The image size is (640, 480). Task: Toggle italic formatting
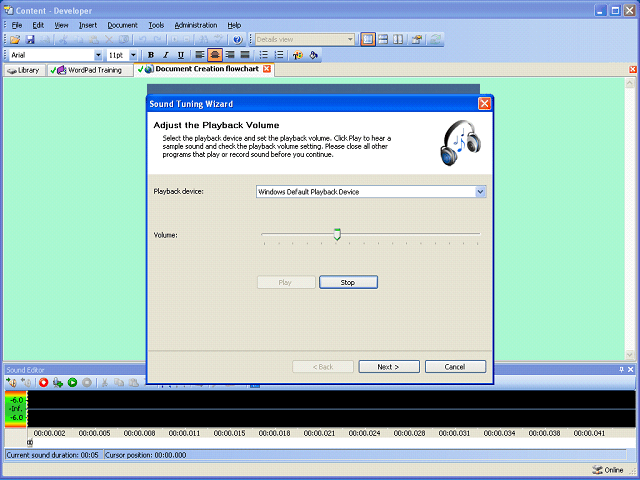pos(166,55)
